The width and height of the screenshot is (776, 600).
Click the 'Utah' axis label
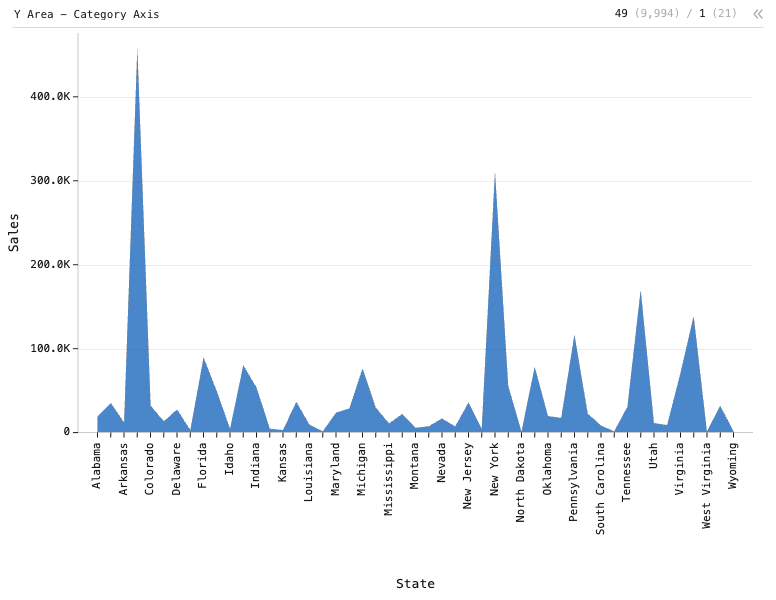click(x=653, y=455)
